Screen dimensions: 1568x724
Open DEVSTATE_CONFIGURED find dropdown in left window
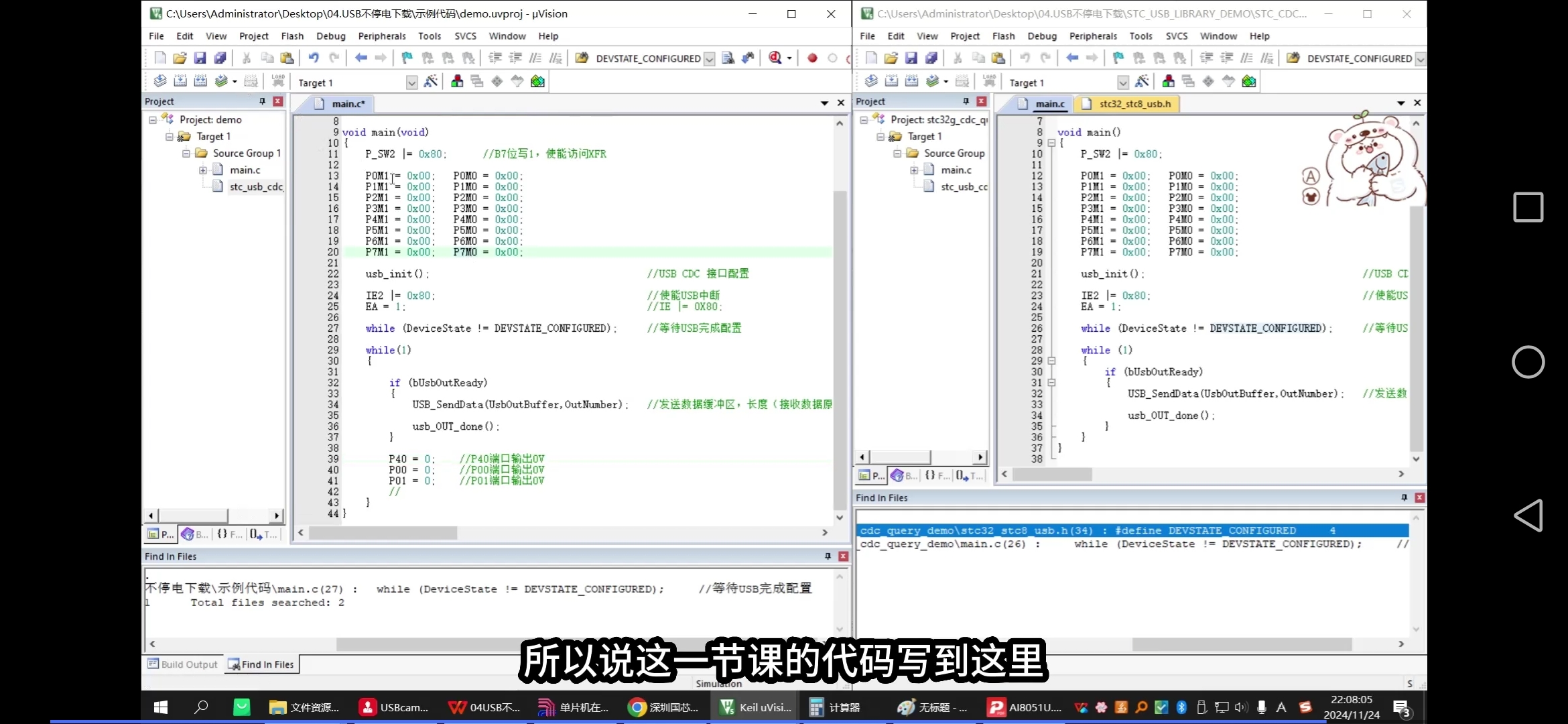click(x=709, y=59)
